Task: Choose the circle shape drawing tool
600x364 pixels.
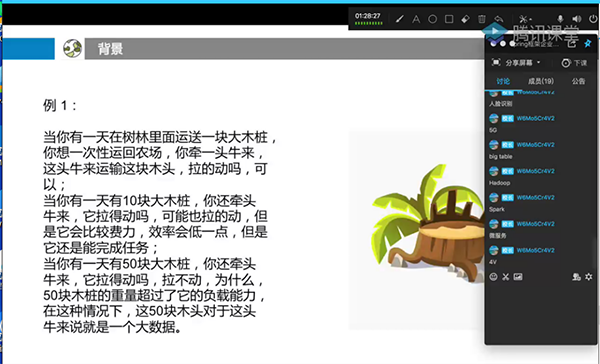Action: point(432,19)
